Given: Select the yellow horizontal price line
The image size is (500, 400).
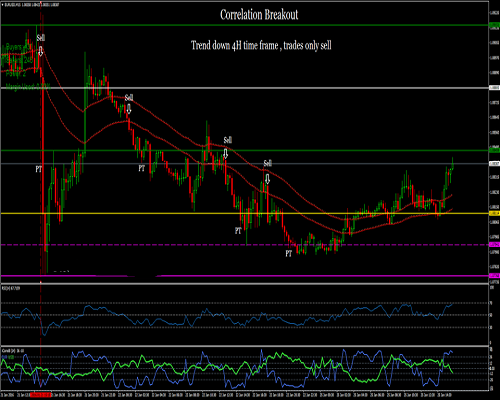Looking at the screenshot, I should pos(244,213).
